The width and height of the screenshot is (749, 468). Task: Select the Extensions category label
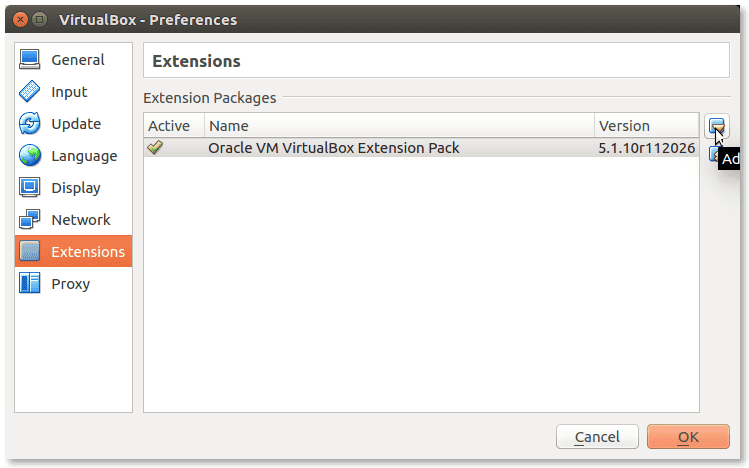(88, 252)
